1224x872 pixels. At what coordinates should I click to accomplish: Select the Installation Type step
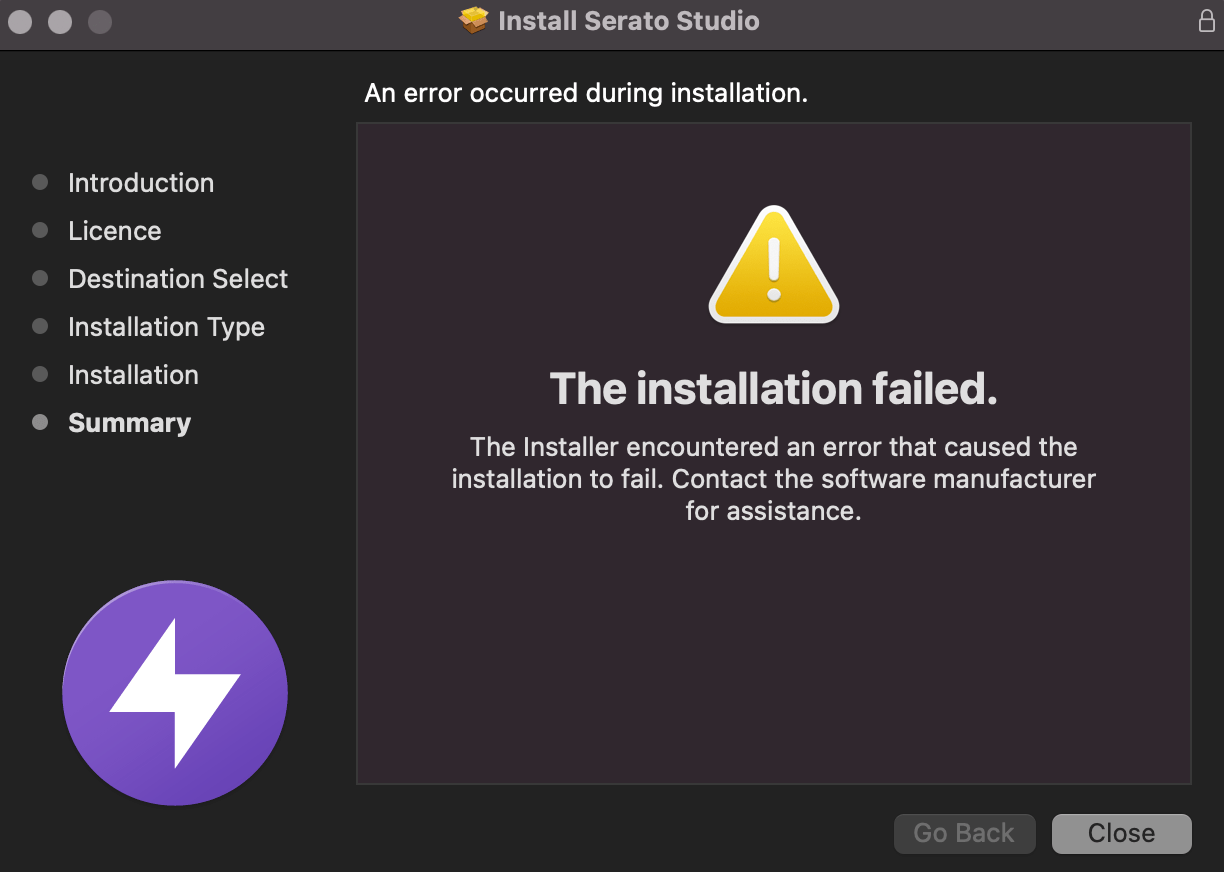[x=166, y=327]
